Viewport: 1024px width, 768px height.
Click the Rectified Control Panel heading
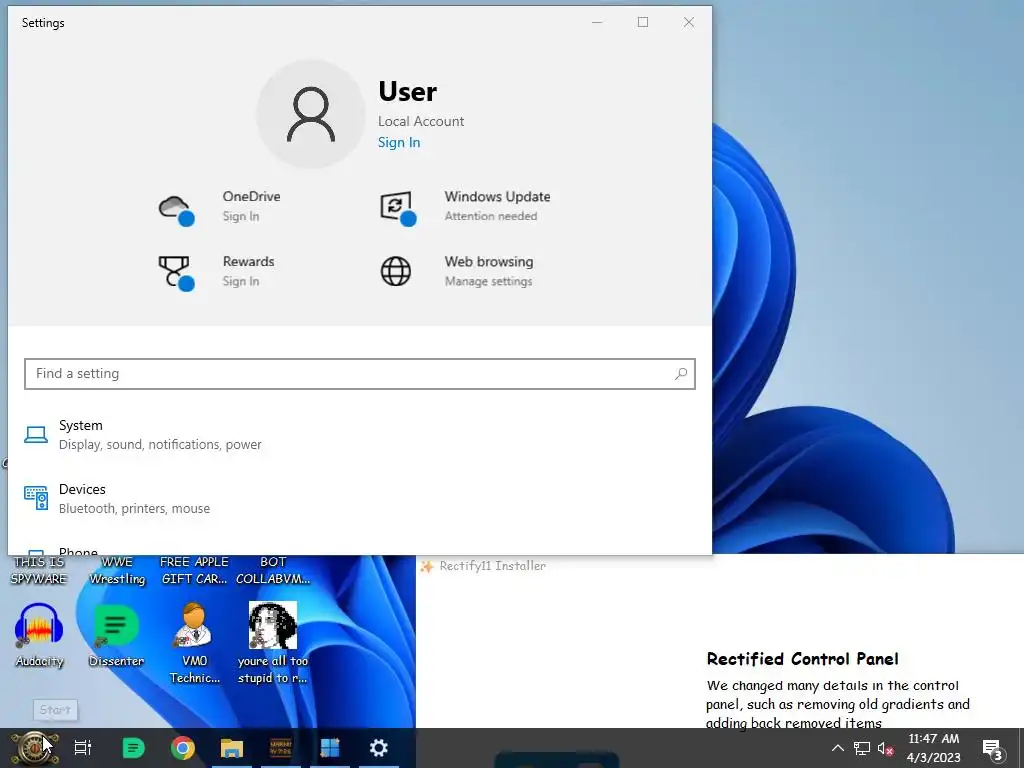[803, 659]
